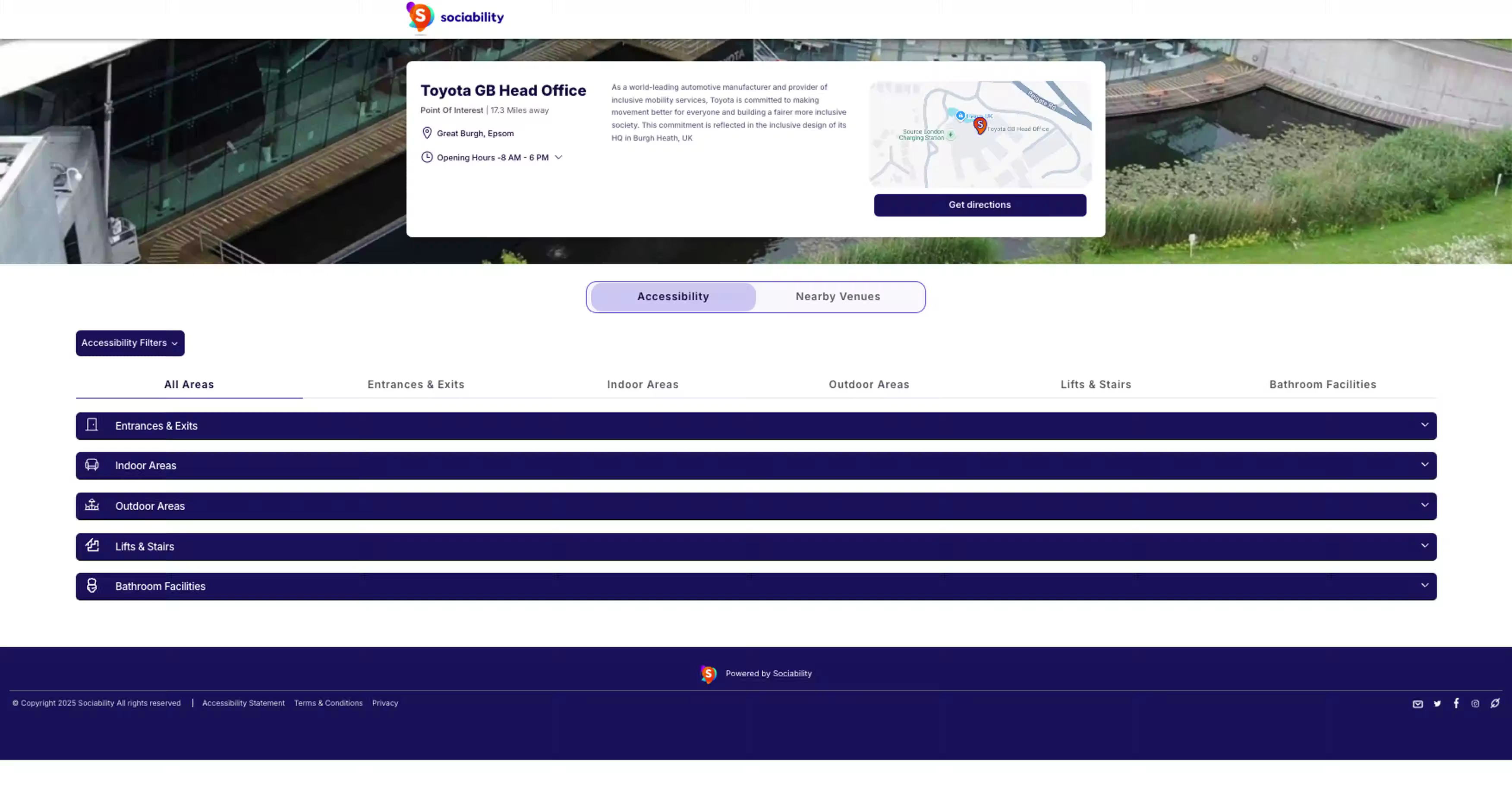Expand the Opening Hours 8 AM - 6 PM dropdown

[x=558, y=157]
